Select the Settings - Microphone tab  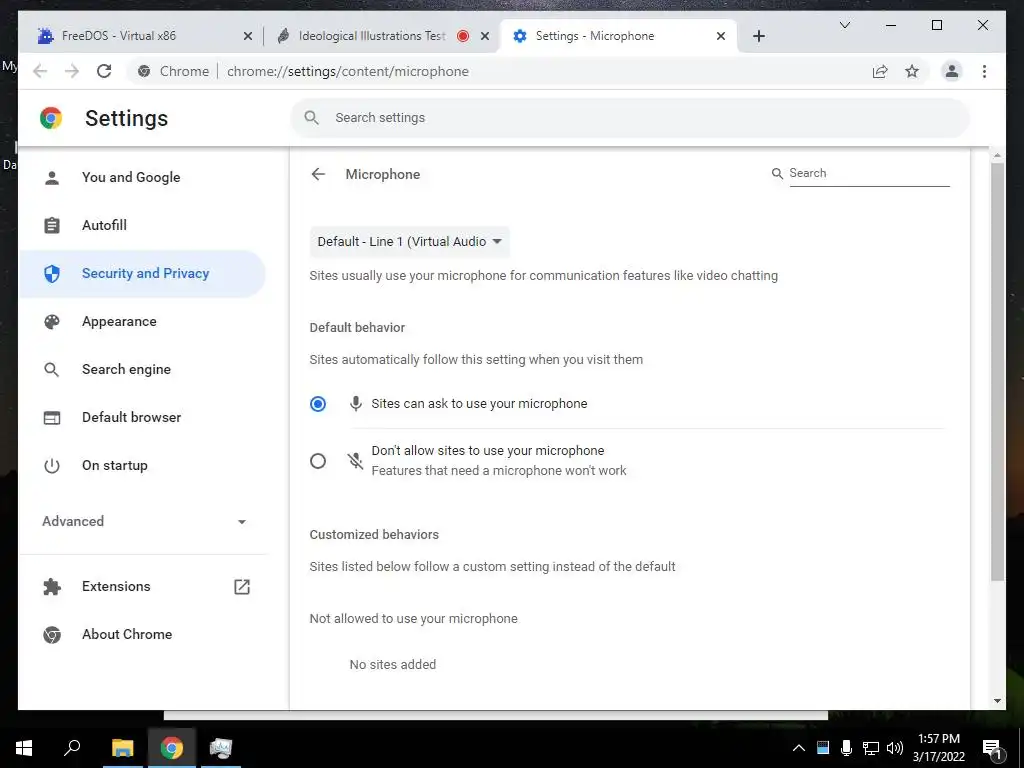point(618,36)
